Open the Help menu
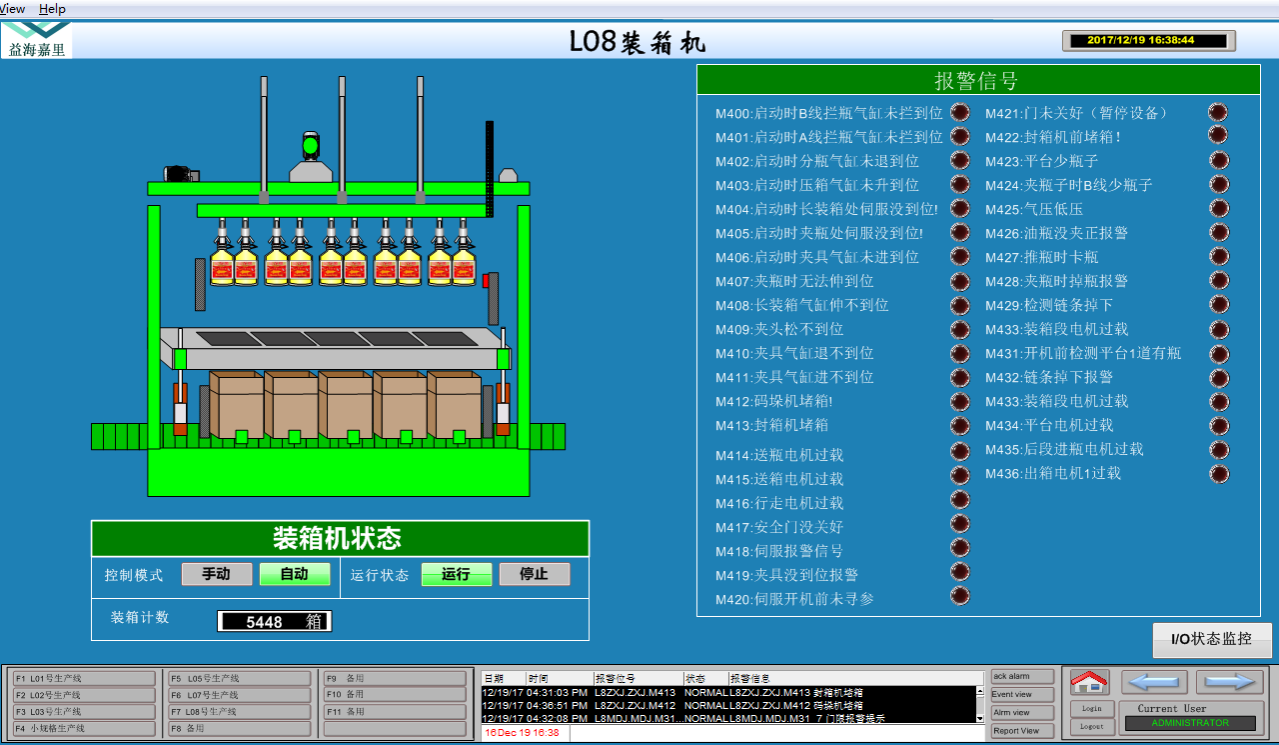Screen dimensions: 1279x745 pyautogui.click(x=52, y=8)
